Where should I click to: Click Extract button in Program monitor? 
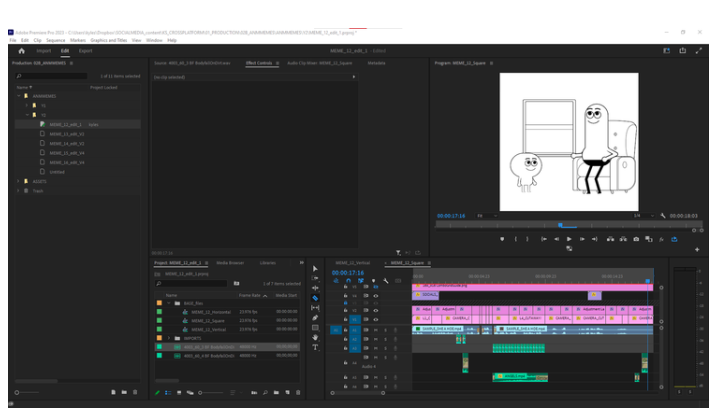(623, 239)
